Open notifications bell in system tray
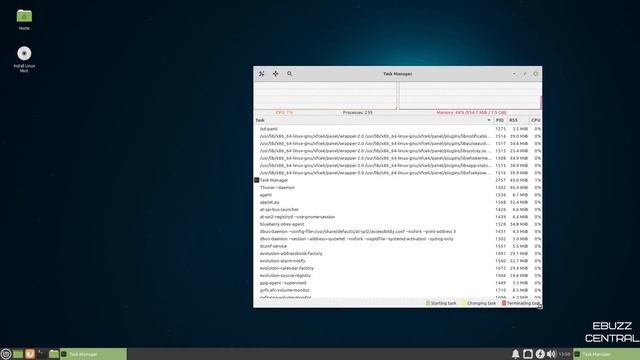Screen dimensions: 640x360 (x=516, y=354)
